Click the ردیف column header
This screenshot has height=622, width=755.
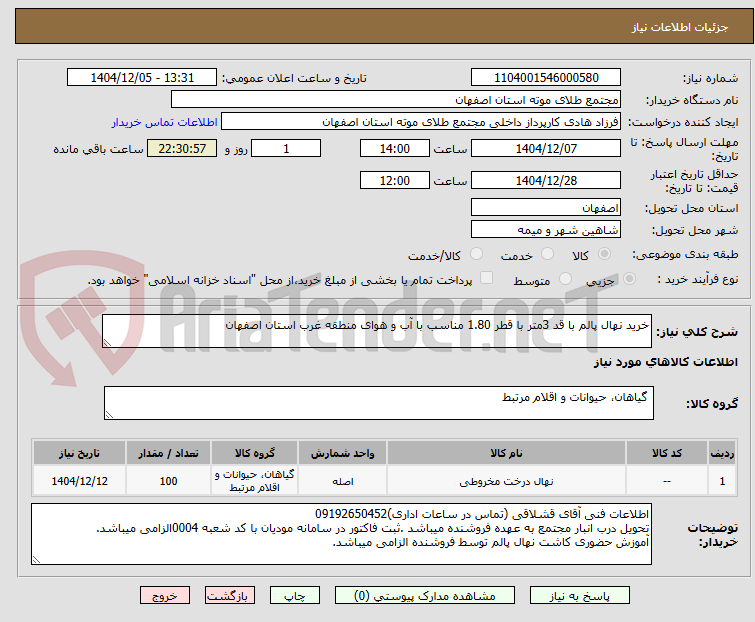tap(722, 453)
